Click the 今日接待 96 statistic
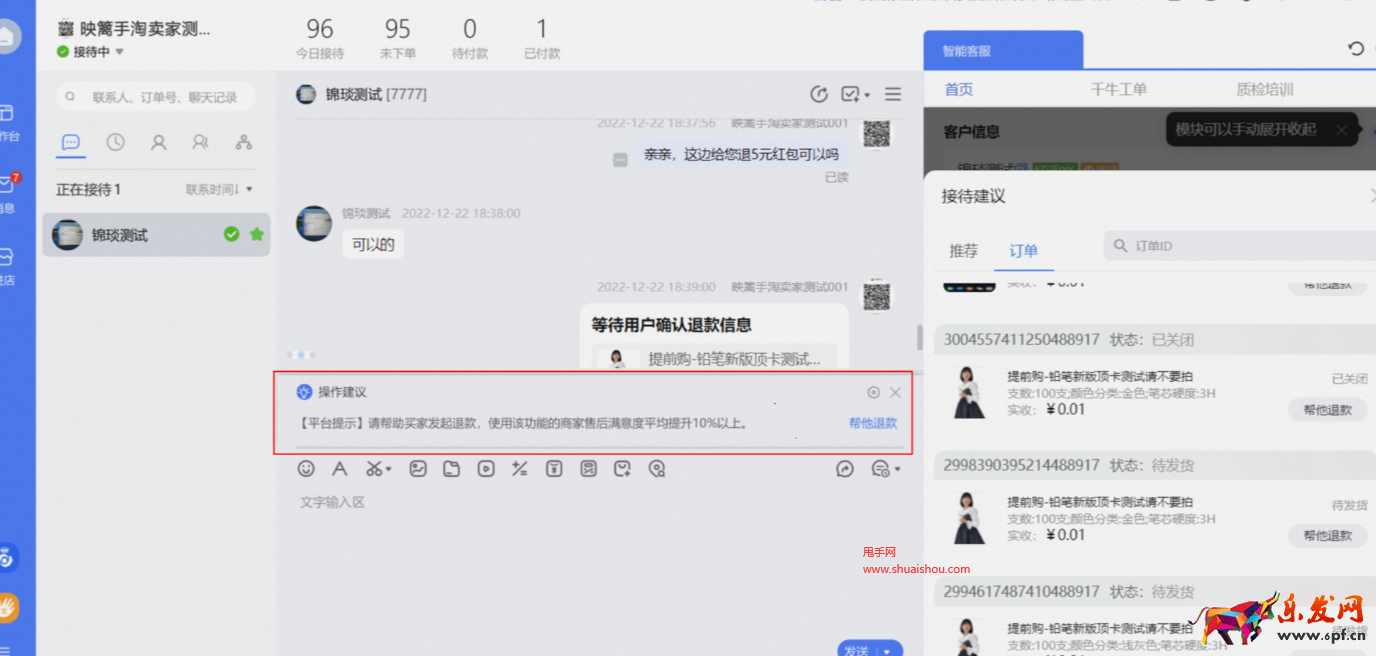The height and width of the screenshot is (656, 1376). [x=320, y=39]
